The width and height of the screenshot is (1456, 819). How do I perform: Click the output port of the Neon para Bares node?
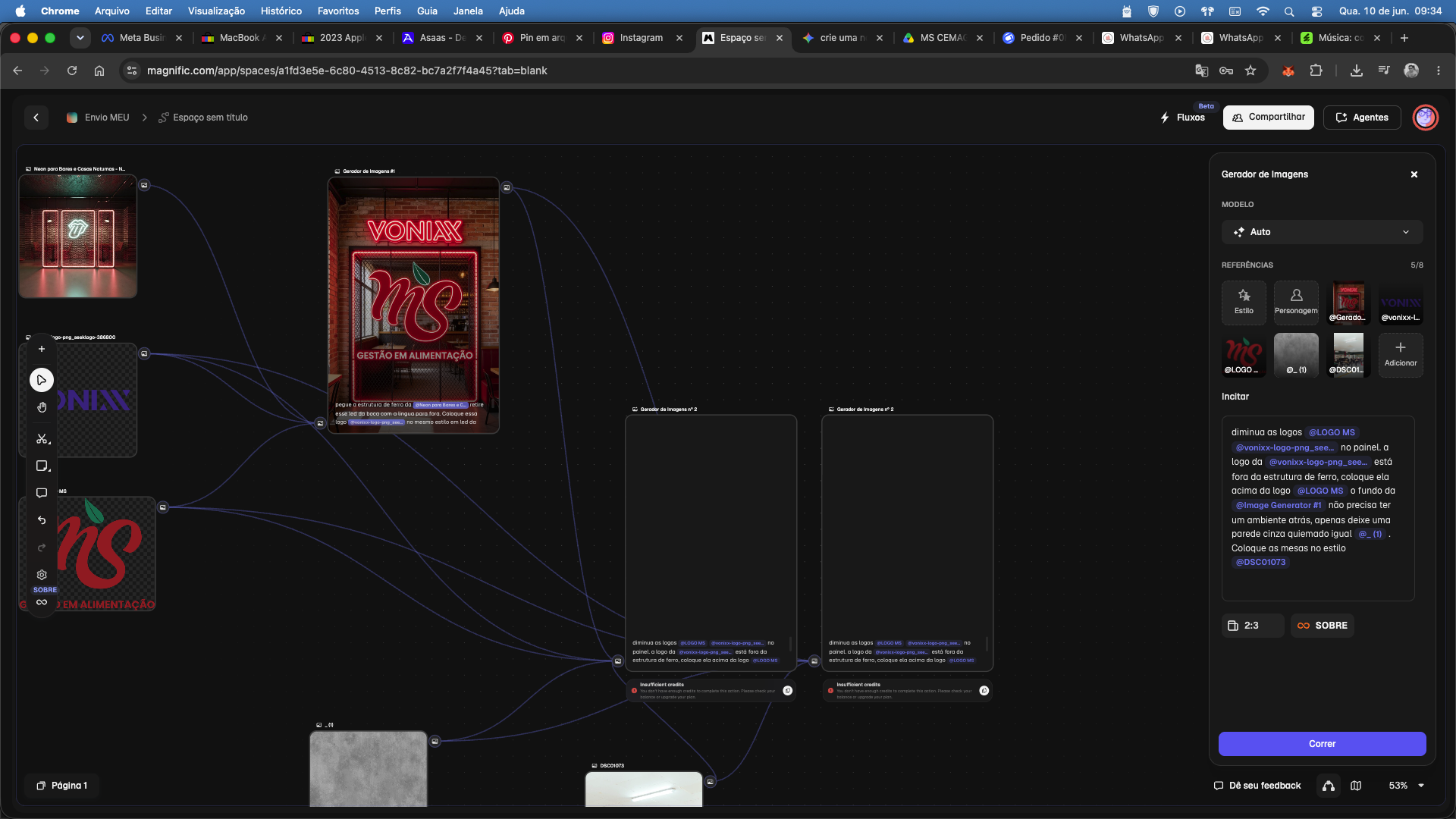click(x=144, y=185)
